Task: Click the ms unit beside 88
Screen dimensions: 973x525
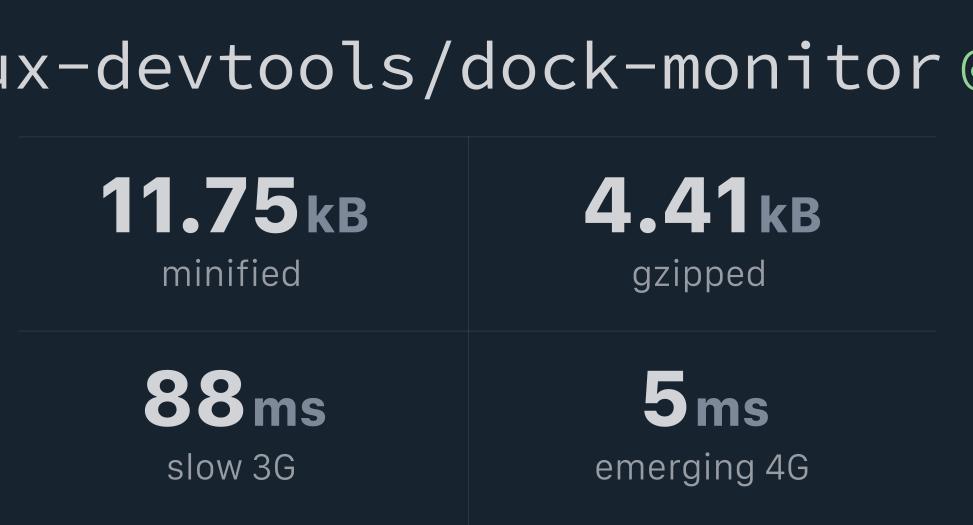Action: (289, 410)
